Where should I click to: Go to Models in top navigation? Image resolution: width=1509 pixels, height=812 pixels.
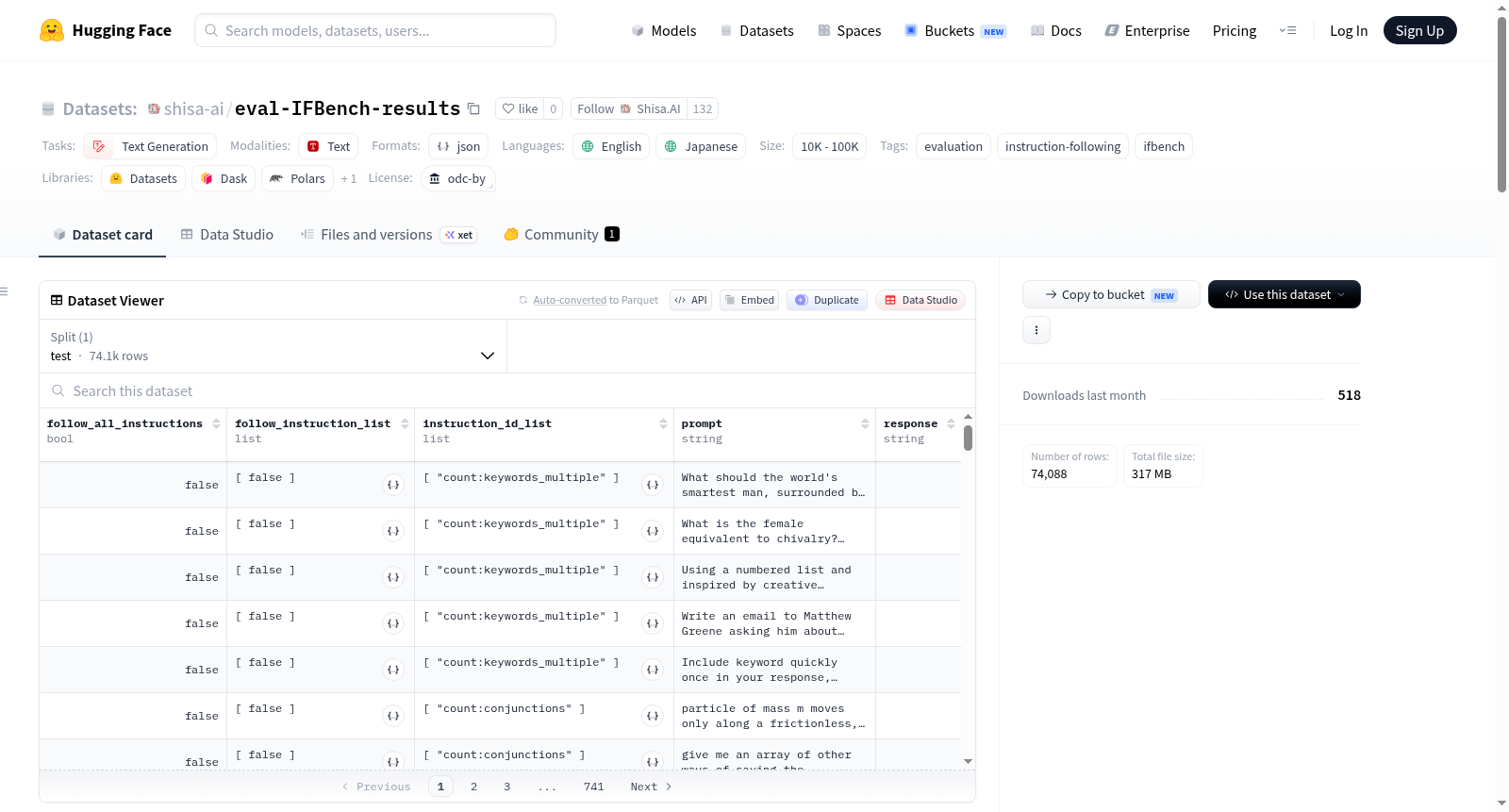pyautogui.click(x=664, y=30)
